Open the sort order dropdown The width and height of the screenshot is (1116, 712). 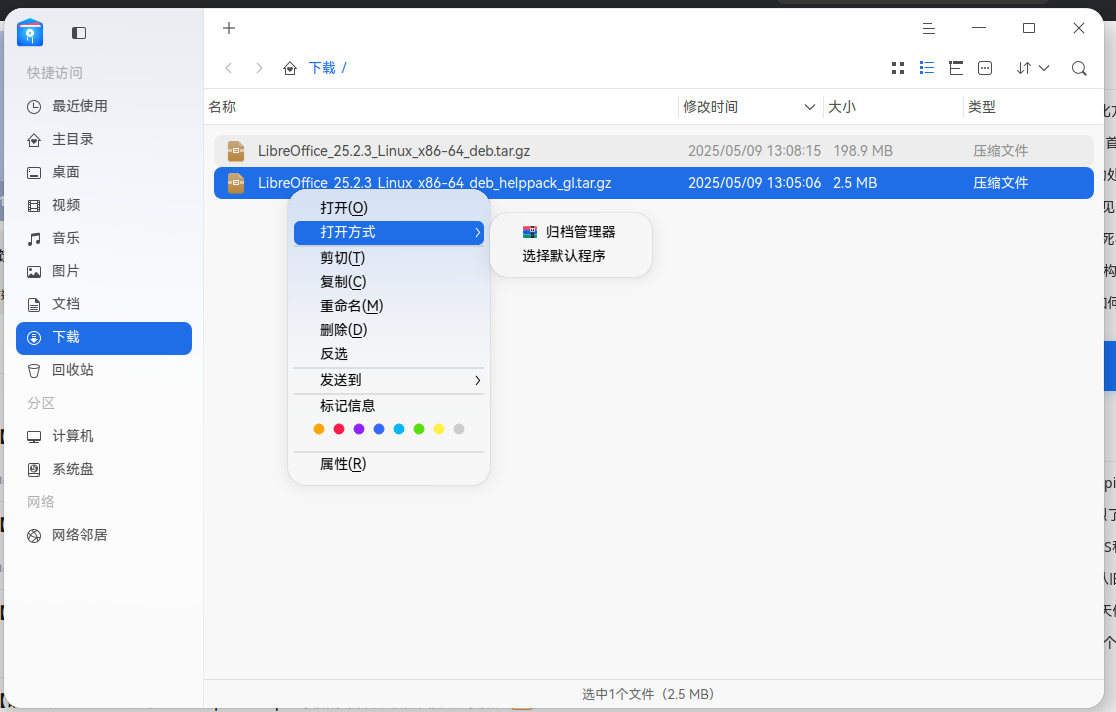(1033, 68)
